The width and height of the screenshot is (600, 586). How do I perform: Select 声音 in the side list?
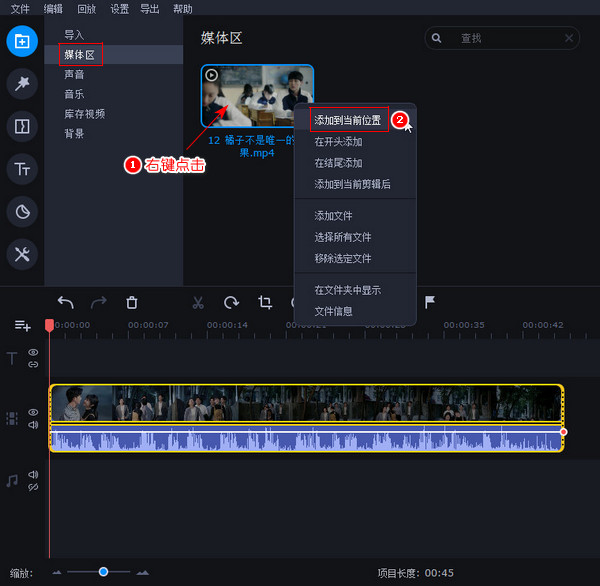(114, 74)
